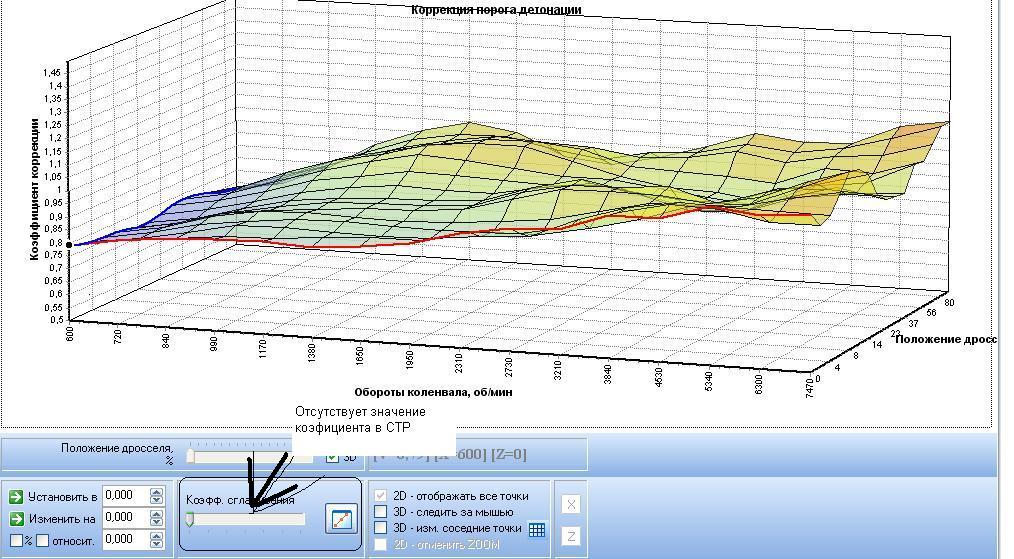Screen dimensions: 1014x559
Task: Click the RPM axis label 4530
Action: 658,377
